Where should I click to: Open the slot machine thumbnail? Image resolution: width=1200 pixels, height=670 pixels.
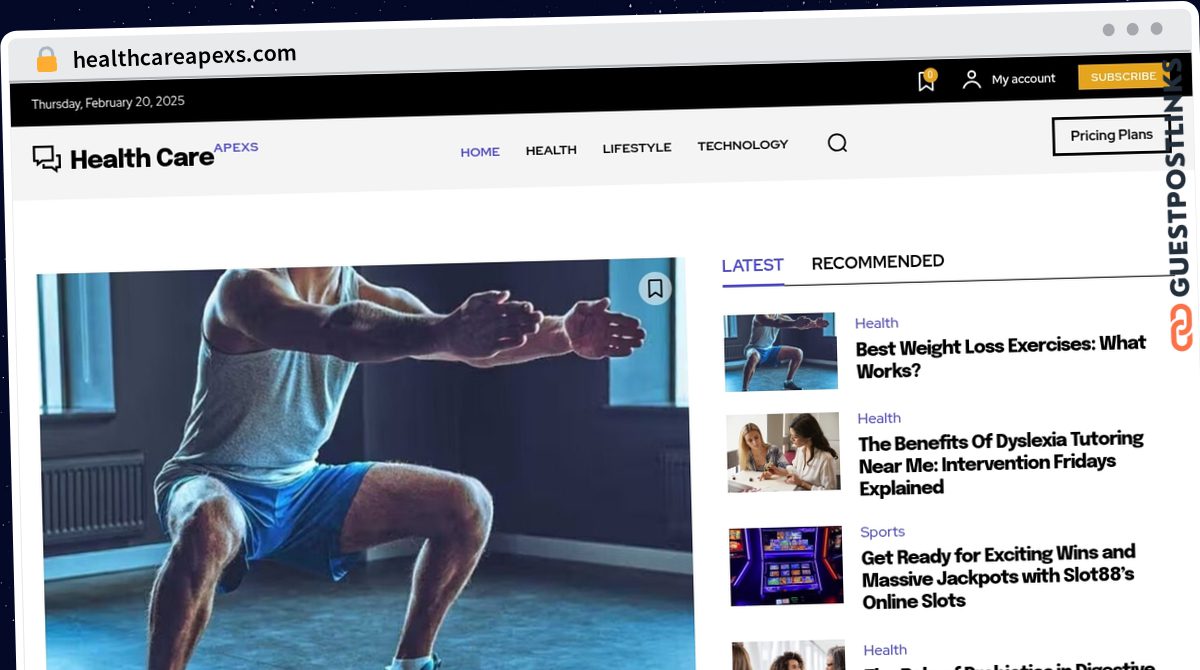click(786, 566)
